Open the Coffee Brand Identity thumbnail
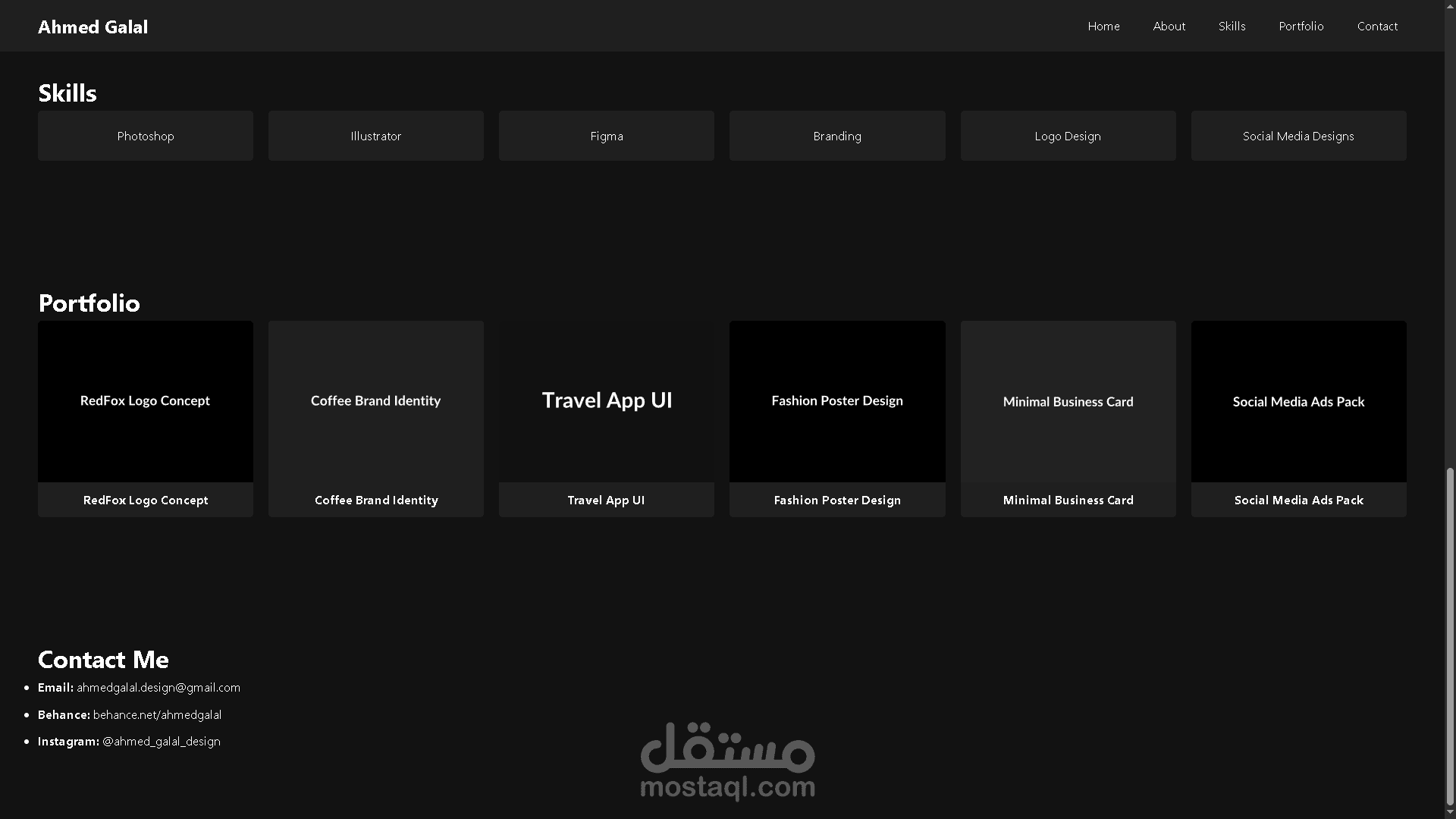 [x=376, y=401]
